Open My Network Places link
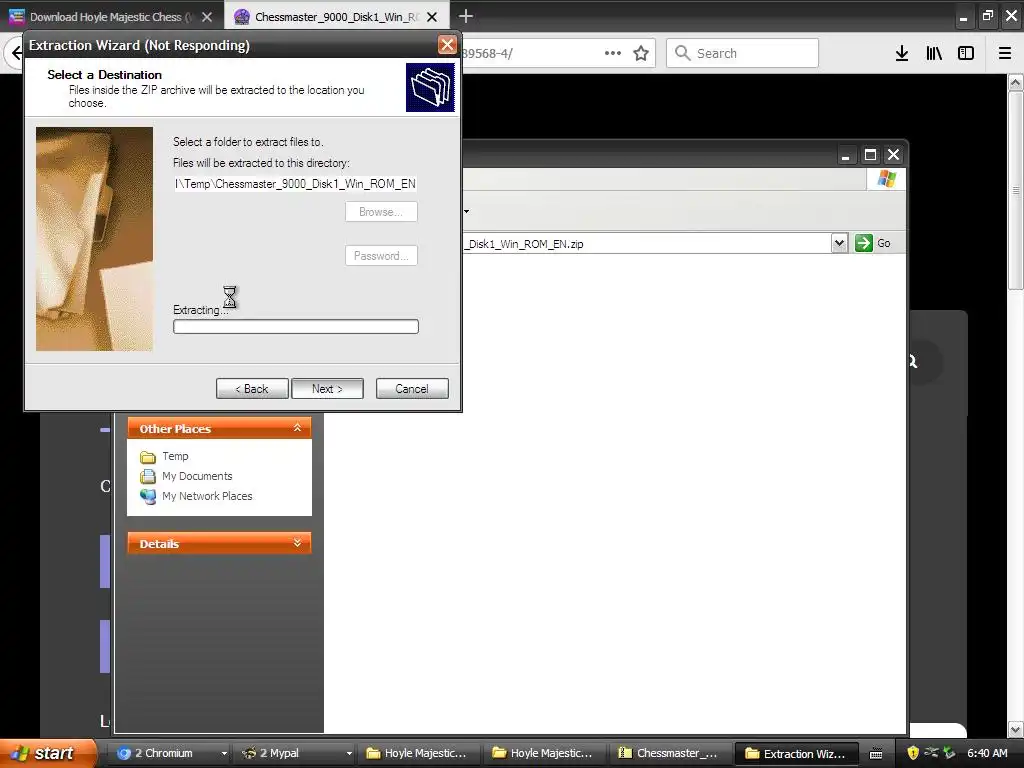The width and height of the screenshot is (1024, 768). (207, 496)
